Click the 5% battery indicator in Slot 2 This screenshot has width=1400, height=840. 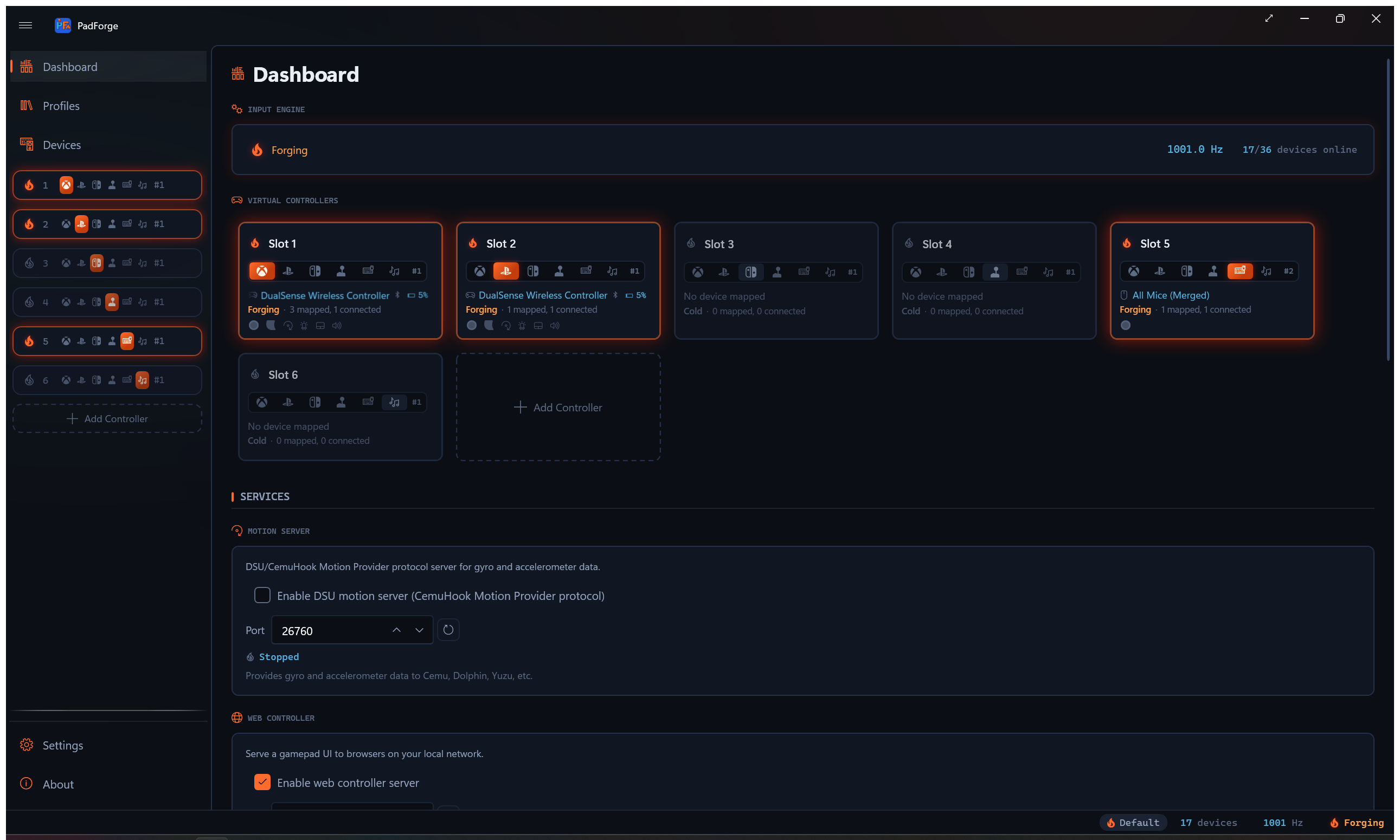pos(635,295)
